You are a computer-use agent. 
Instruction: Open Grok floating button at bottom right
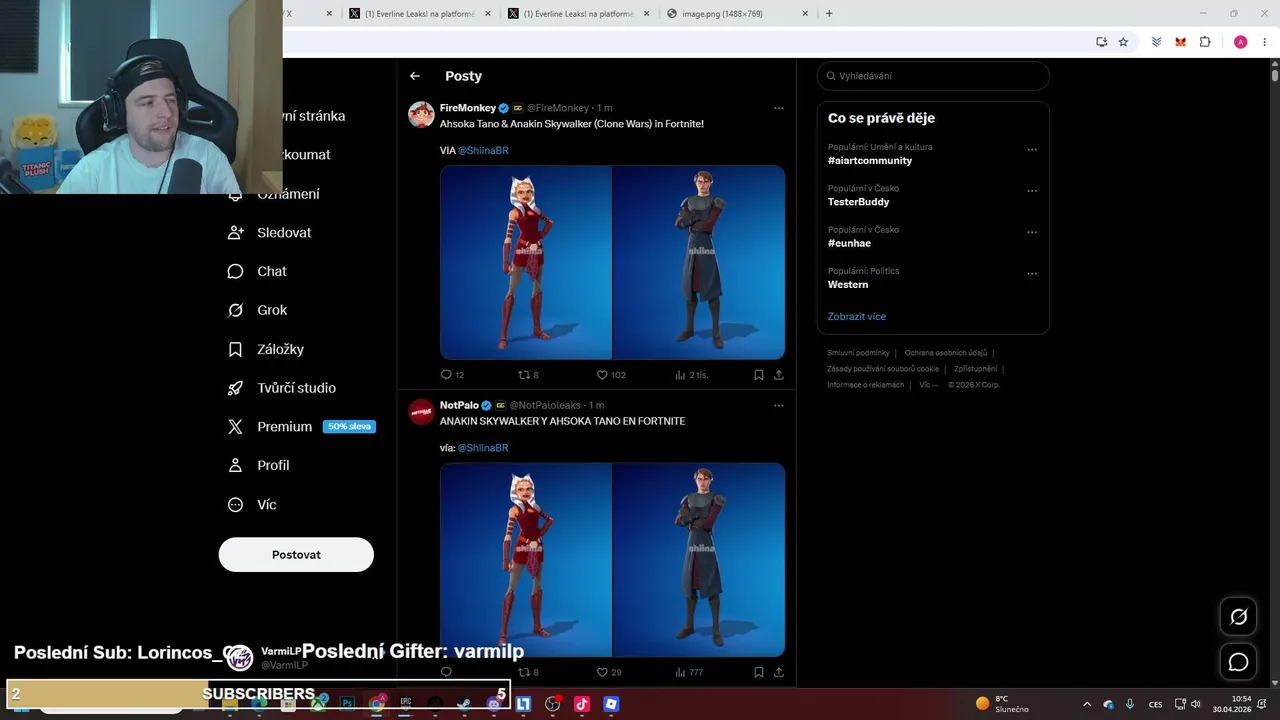click(x=1238, y=617)
